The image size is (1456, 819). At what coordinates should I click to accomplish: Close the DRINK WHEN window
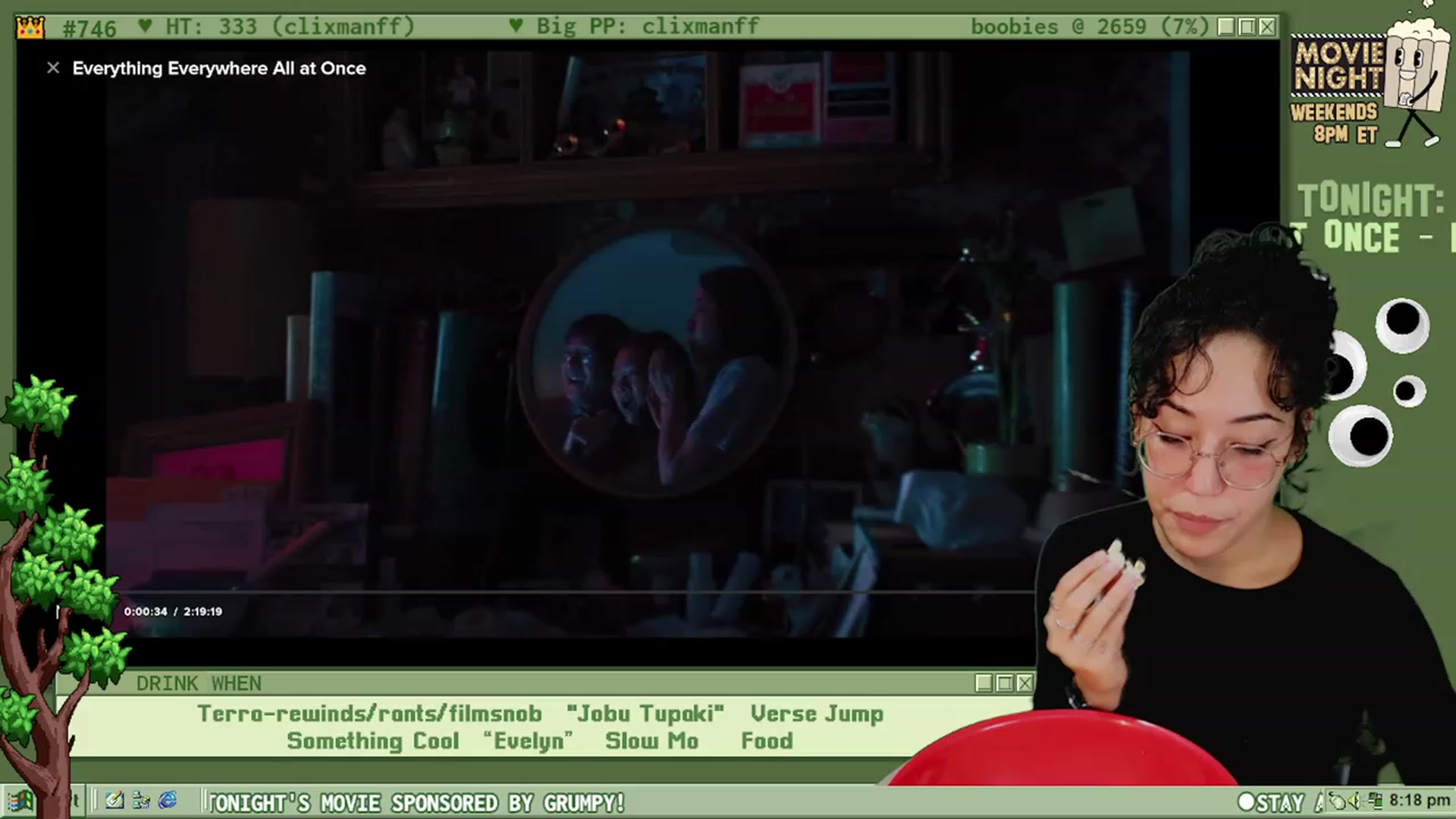pyautogui.click(x=1024, y=683)
